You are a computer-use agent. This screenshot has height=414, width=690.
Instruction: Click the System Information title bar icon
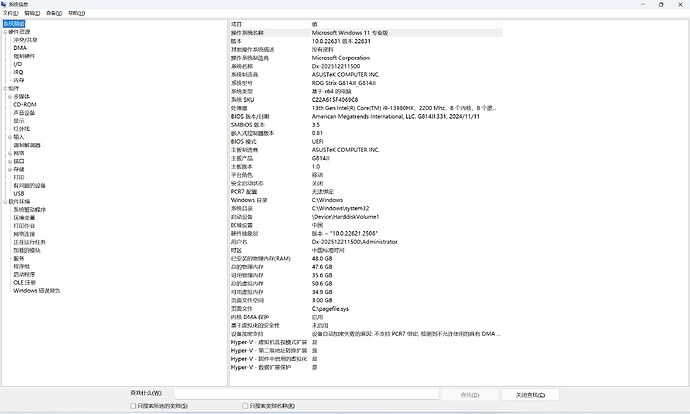click(5, 4)
